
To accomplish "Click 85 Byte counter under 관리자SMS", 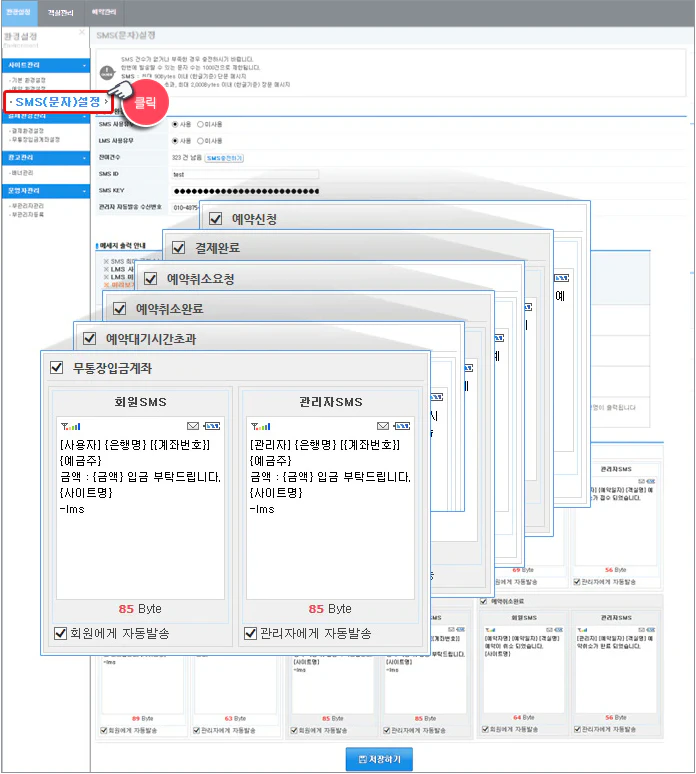I will click(x=330, y=609).
